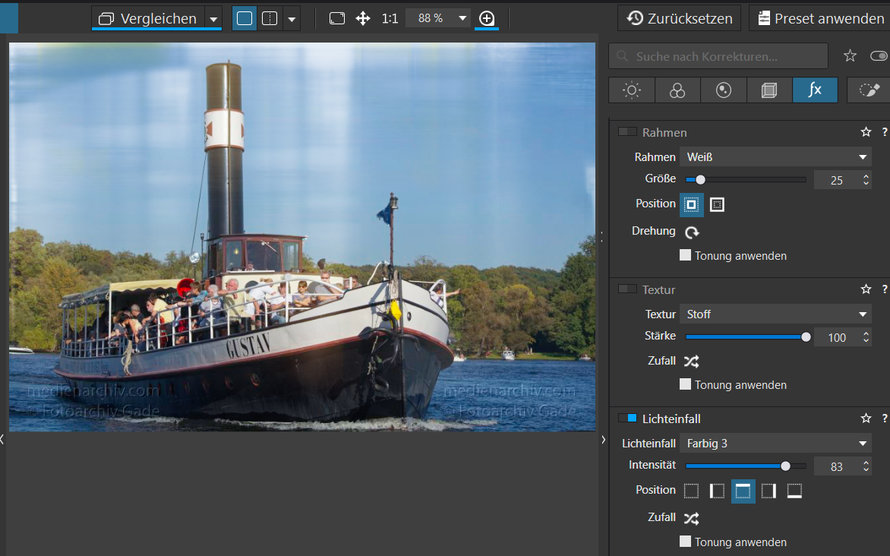Toggle the Lichteinfall effect switch
Screen dimensions: 890x556
(627, 418)
